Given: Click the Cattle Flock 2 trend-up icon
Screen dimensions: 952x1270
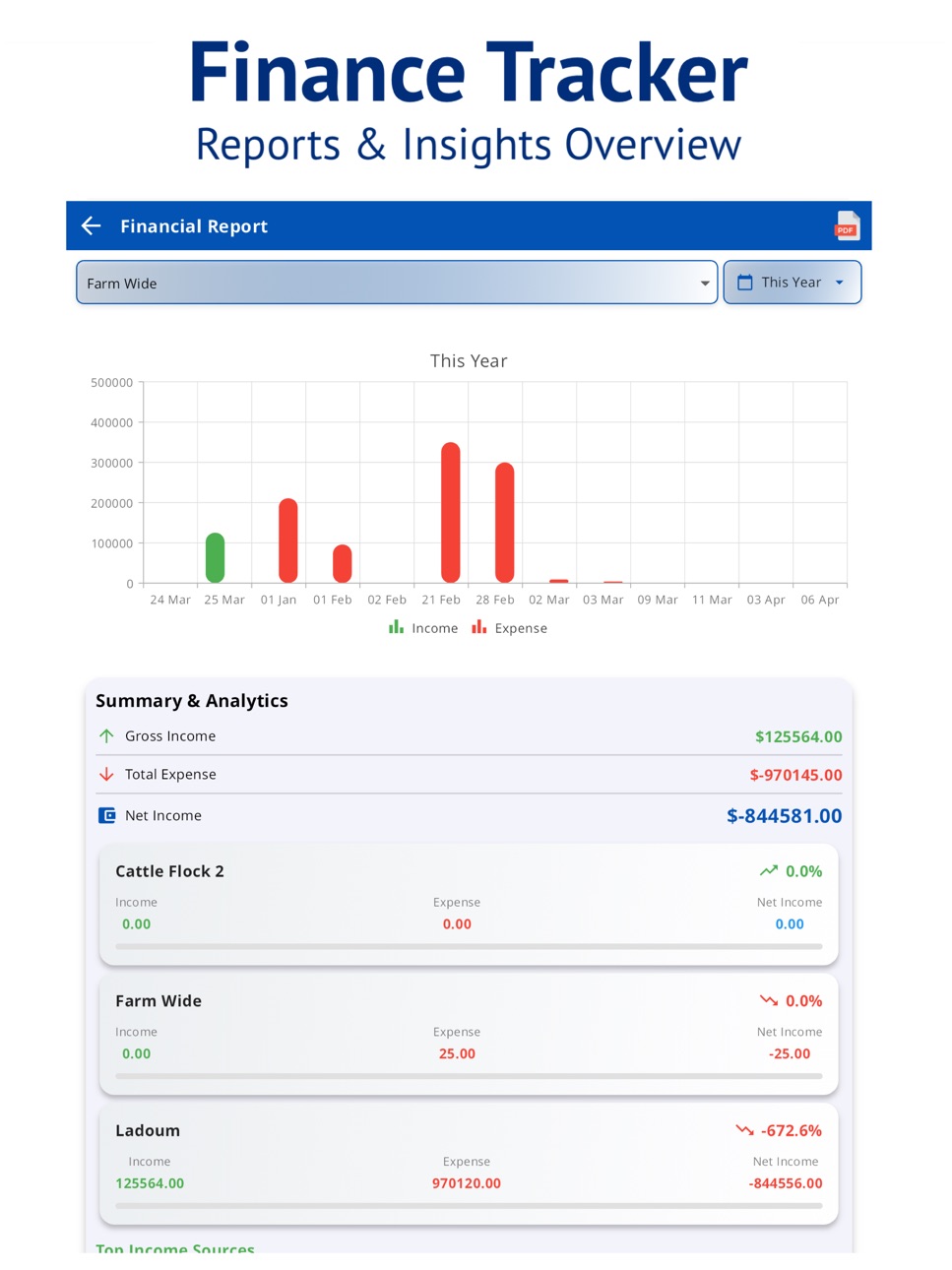Looking at the screenshot, I should (x=769, y=871).
